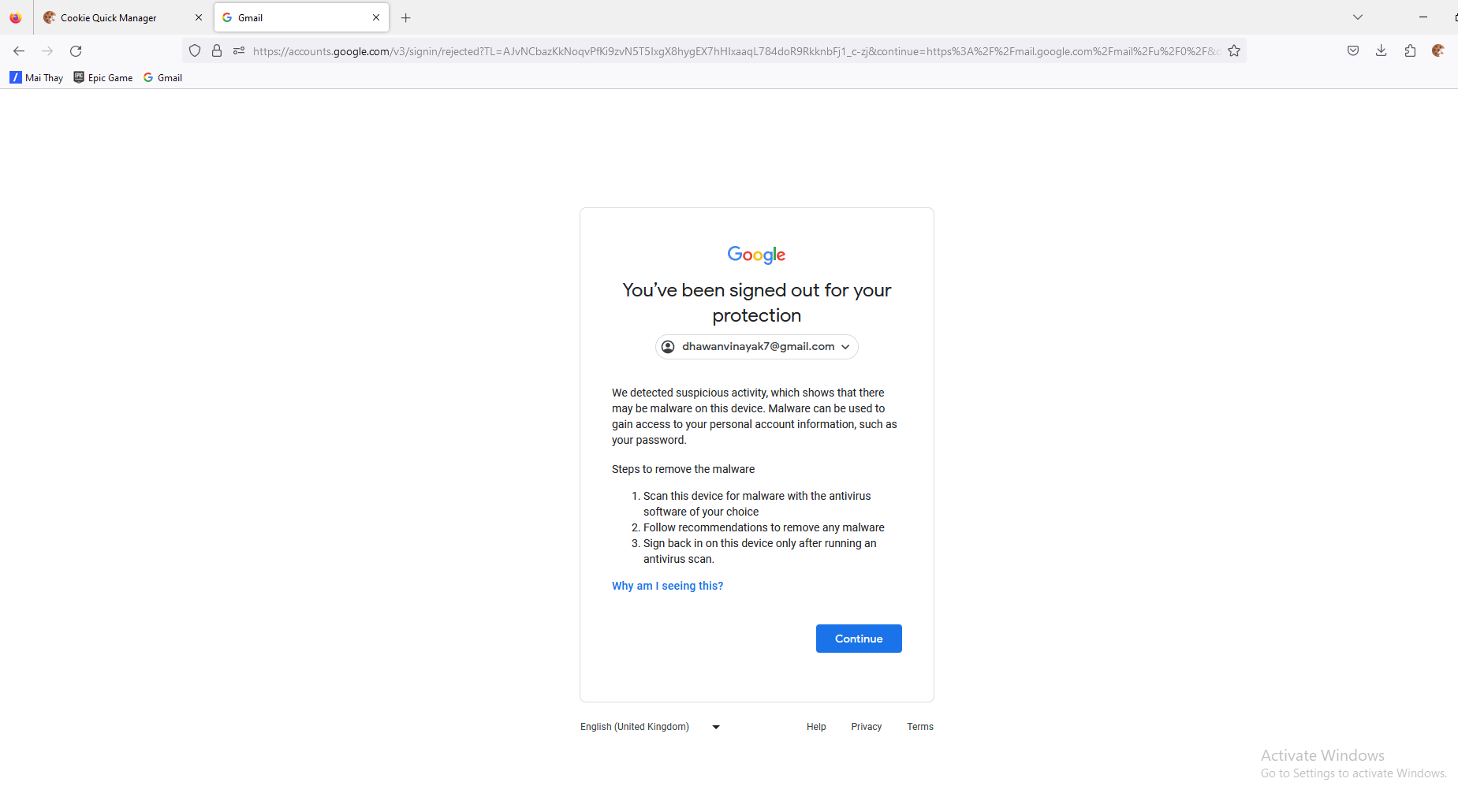Open the Terms footer link
This screenshot has height=812, width=1458.
[x=920, y=727]
